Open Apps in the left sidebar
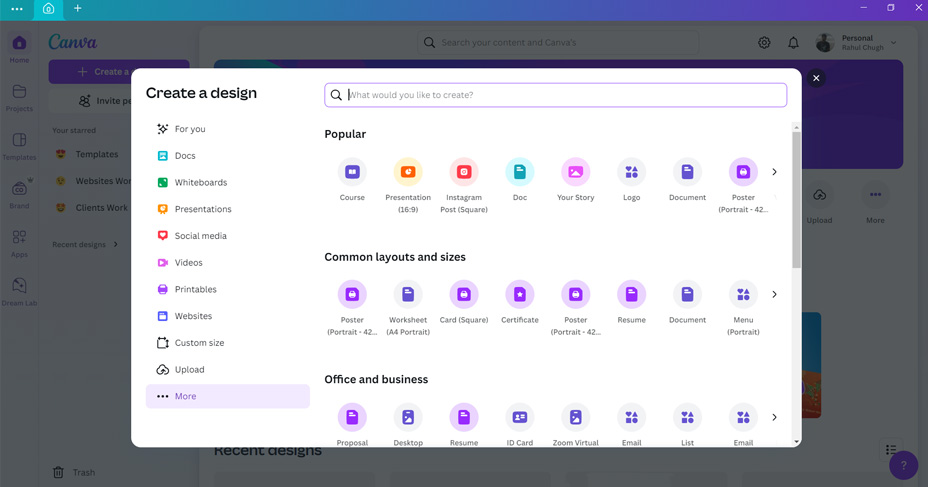 tap(19, 243)
